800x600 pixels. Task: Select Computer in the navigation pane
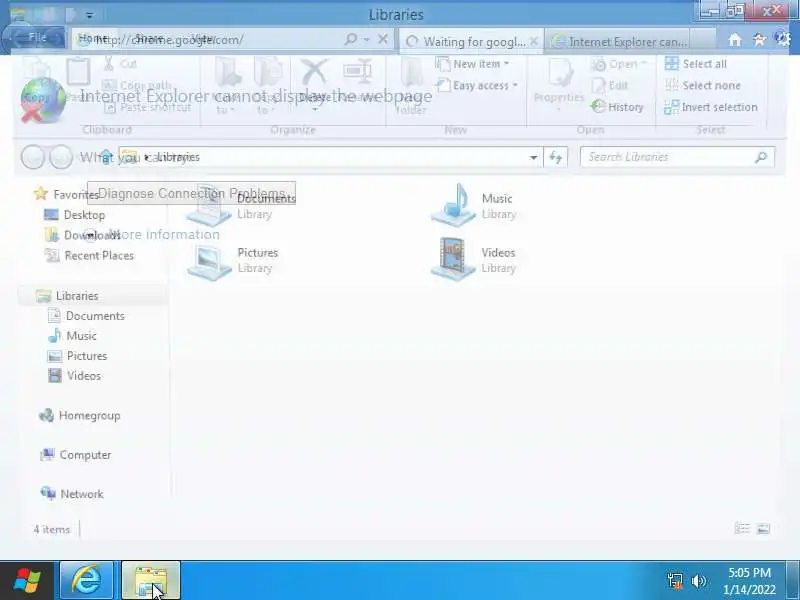[76, 455]
